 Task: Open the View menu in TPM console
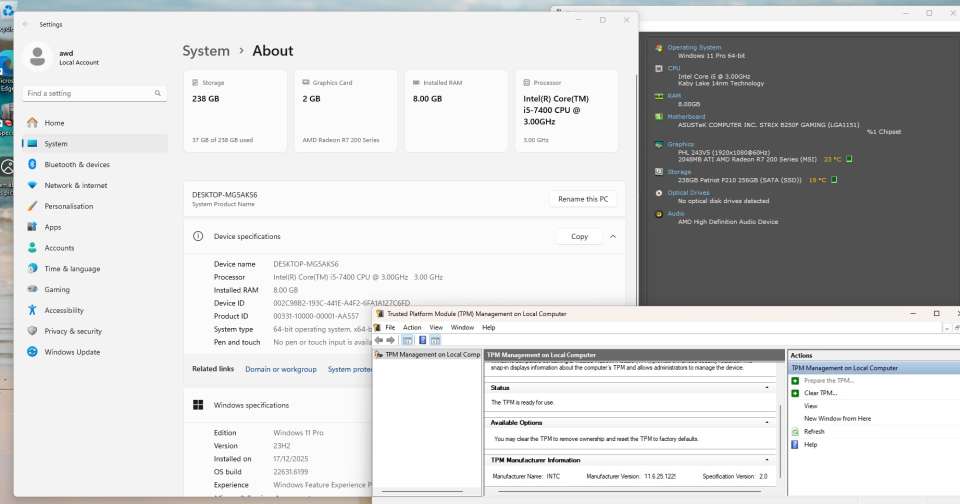tap(436, 327)
